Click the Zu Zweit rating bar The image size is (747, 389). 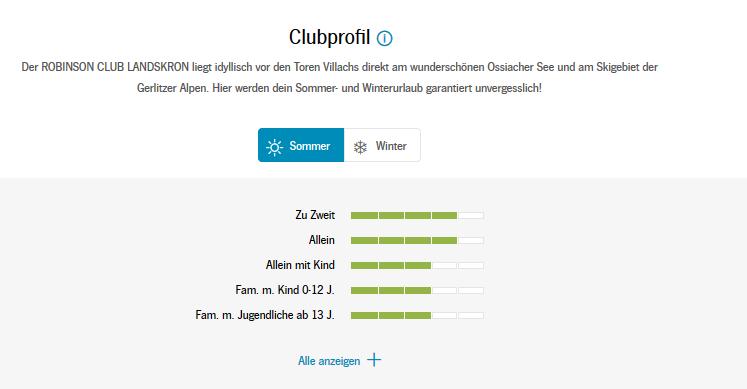click(x=417, y=216)
